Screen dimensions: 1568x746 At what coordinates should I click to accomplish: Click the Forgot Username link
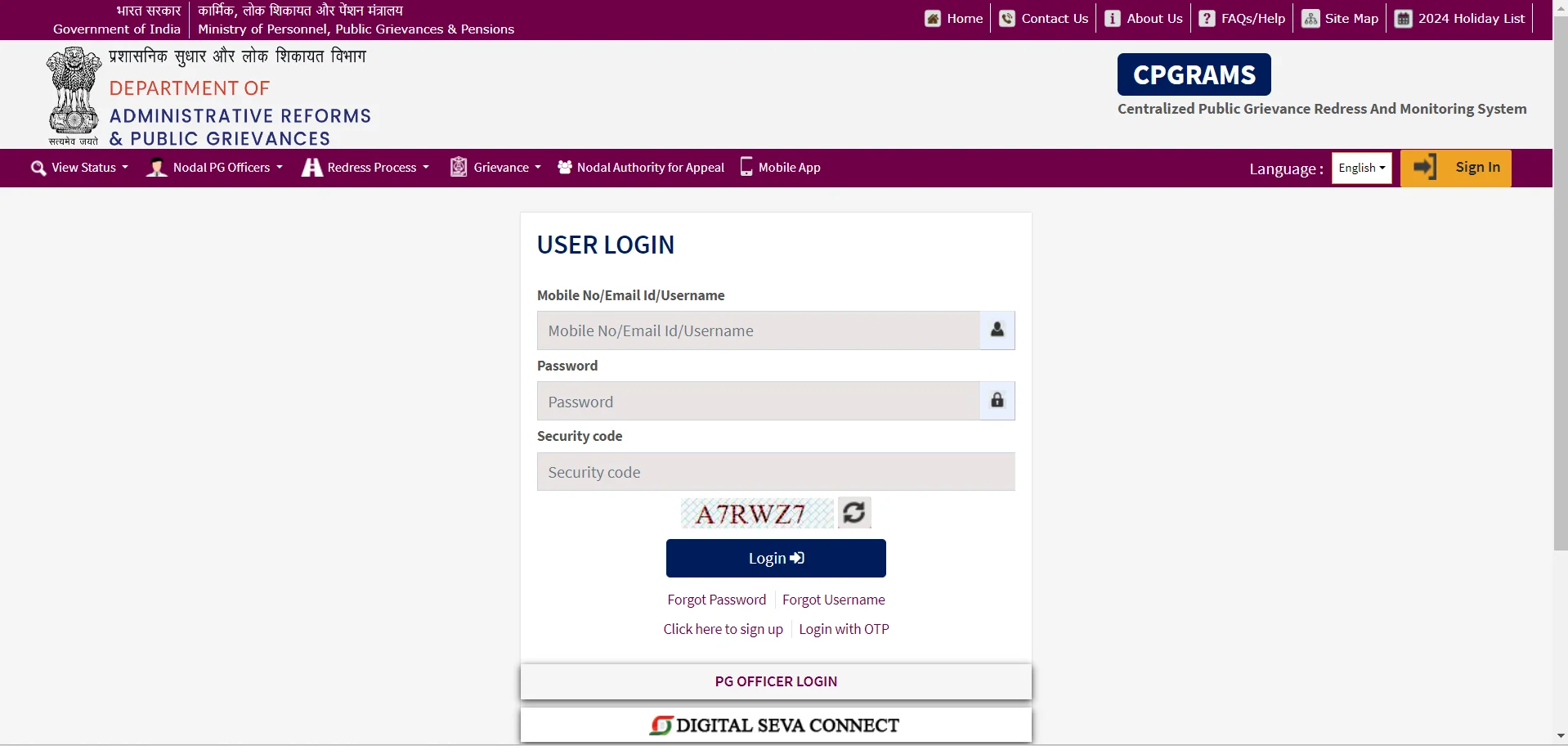pos(834,600)
